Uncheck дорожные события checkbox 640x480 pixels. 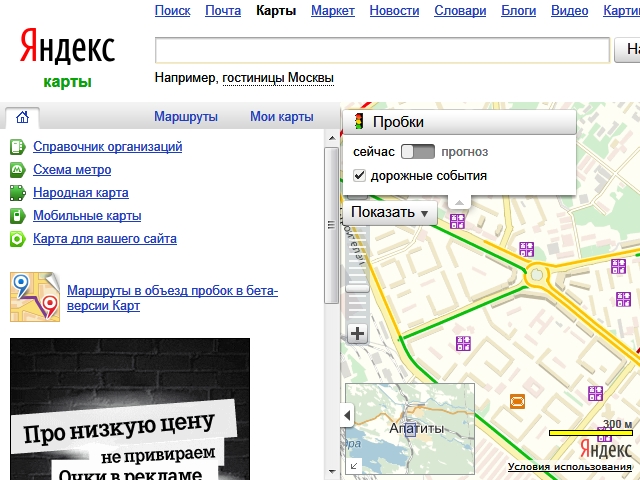click(359, 176)
